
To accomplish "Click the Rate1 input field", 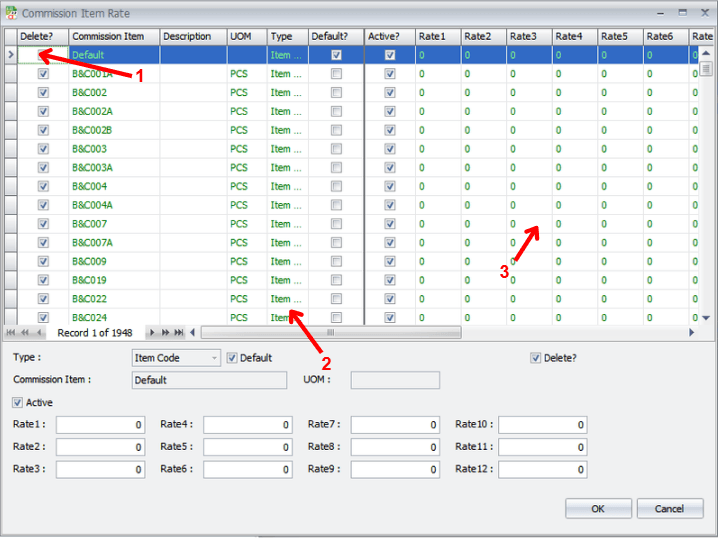I will tap(100, 425).
